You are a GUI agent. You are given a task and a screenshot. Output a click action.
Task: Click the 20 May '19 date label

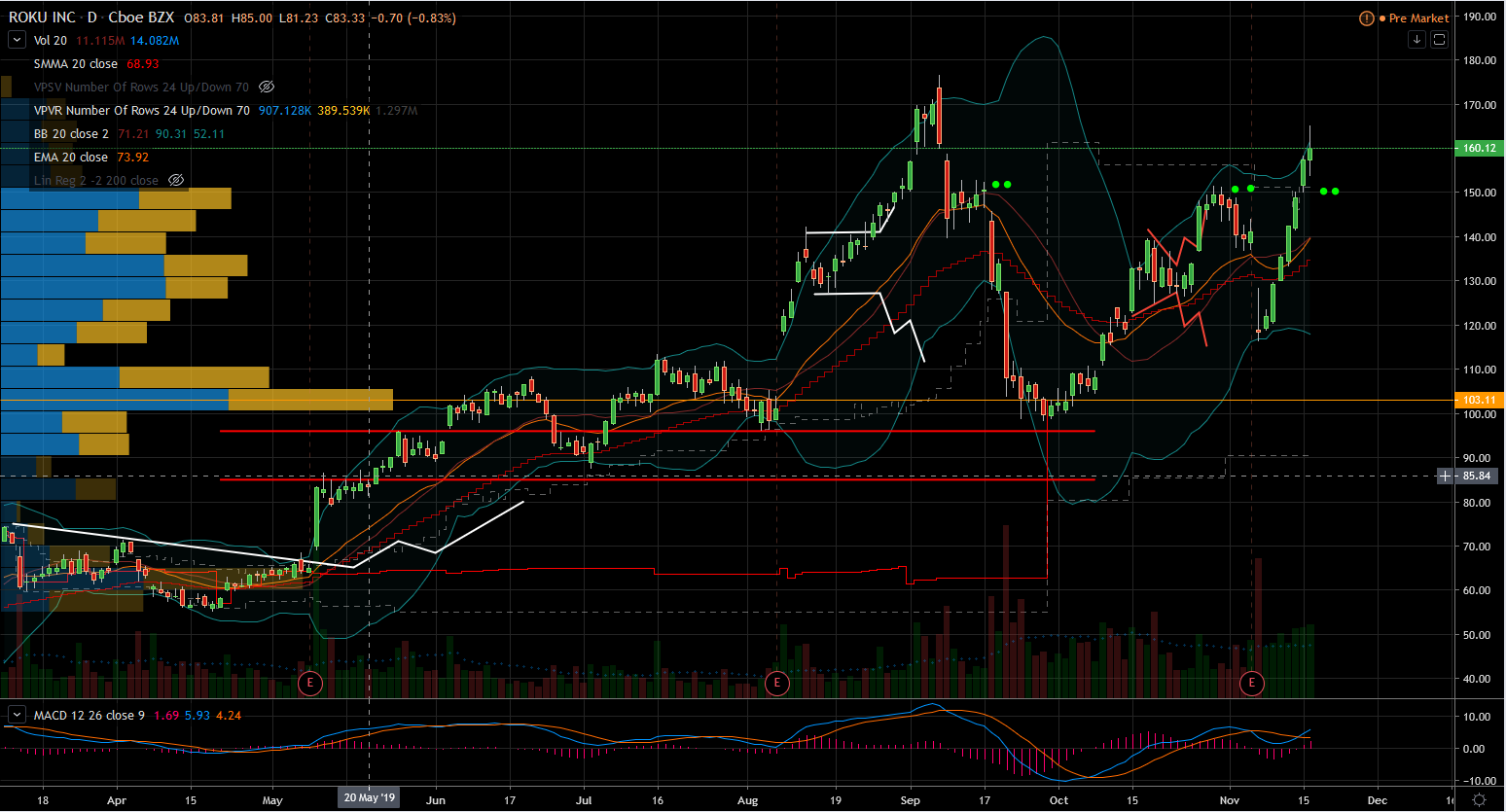369,797
